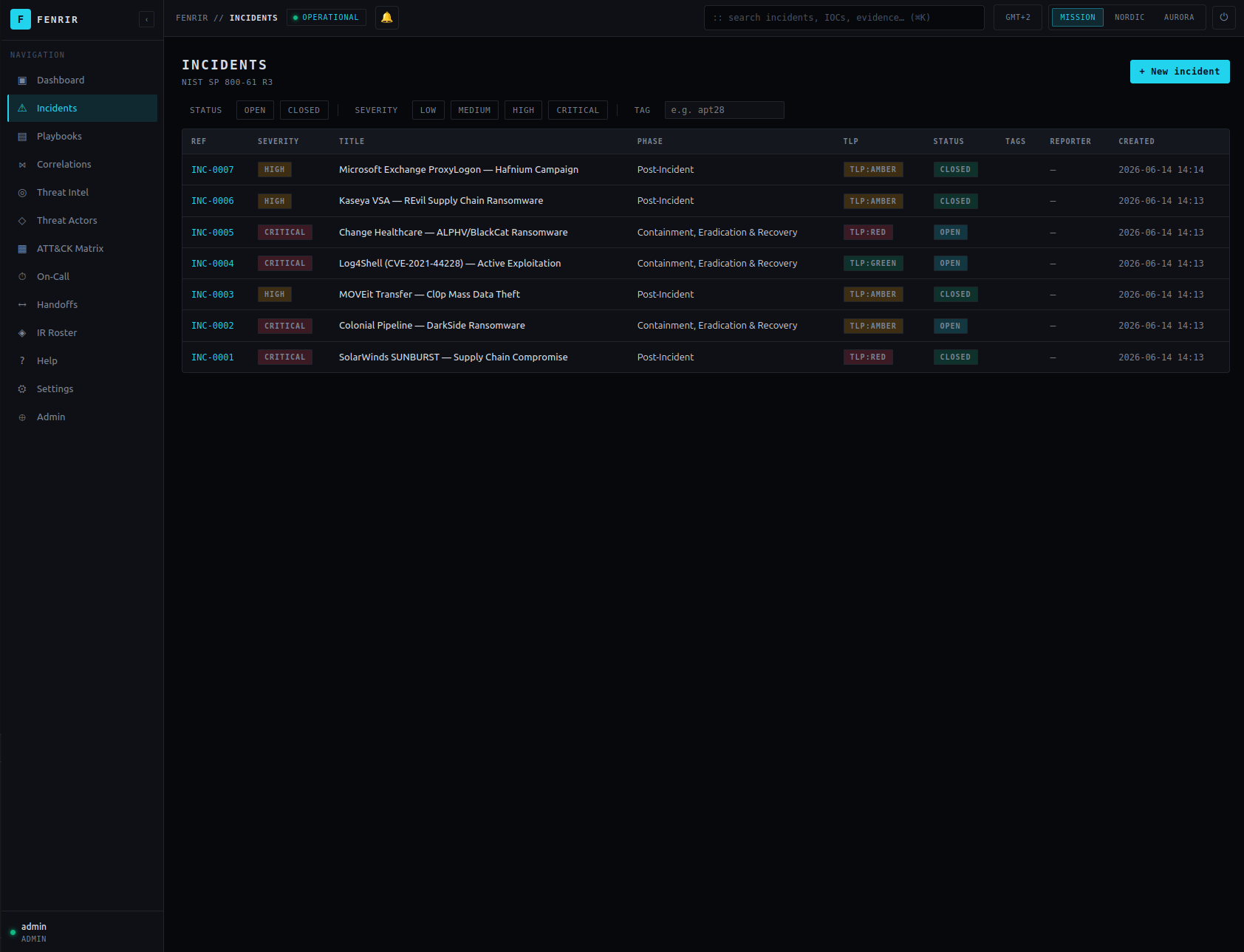Open the notifications bell

(386, 18)
